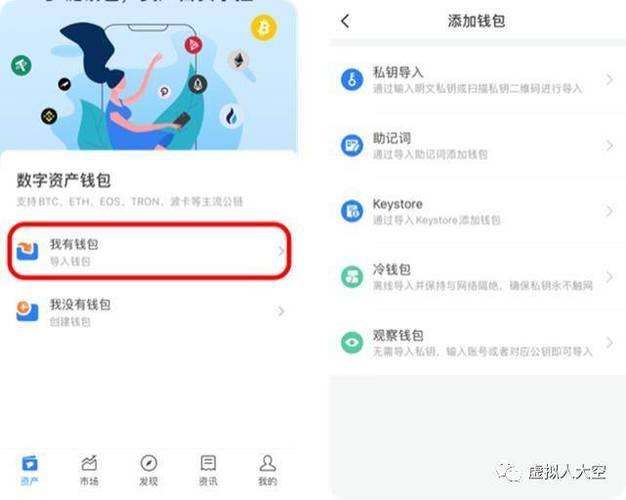Click the Bitcoin coin in illustration
The width and height of the screenshot is (626, 500).
[264, 28]
